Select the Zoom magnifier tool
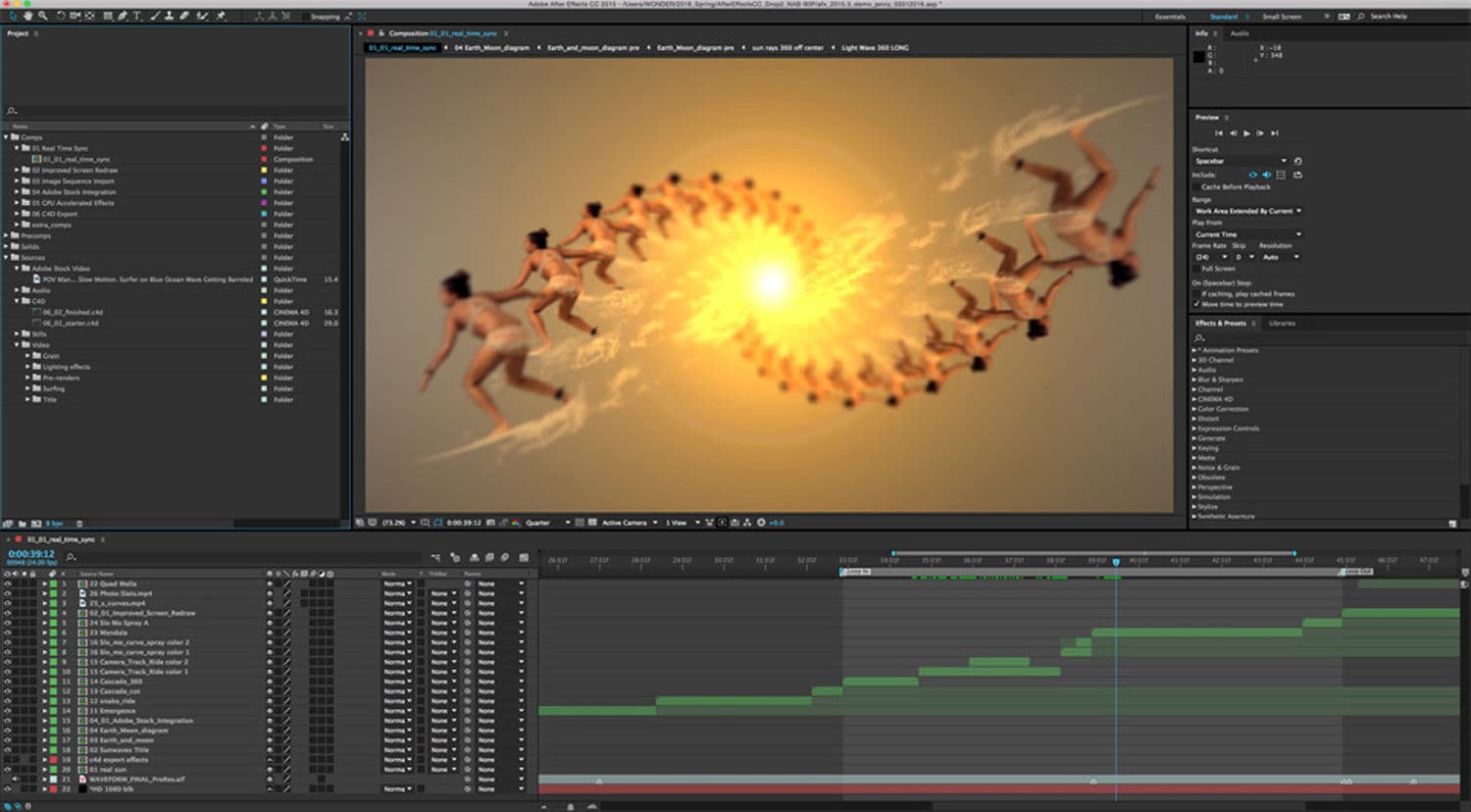Screen dimensions: 1471x812 tap(42, 16)
